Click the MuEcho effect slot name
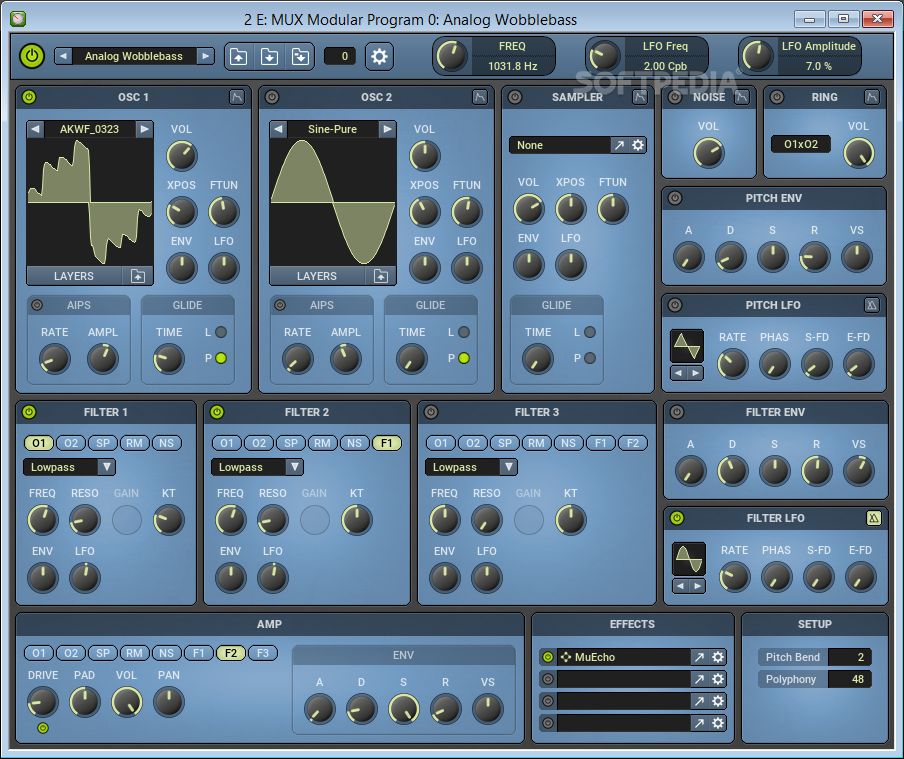Image resolution: width=904 pixels, height=759 pixels. [624, 657]
